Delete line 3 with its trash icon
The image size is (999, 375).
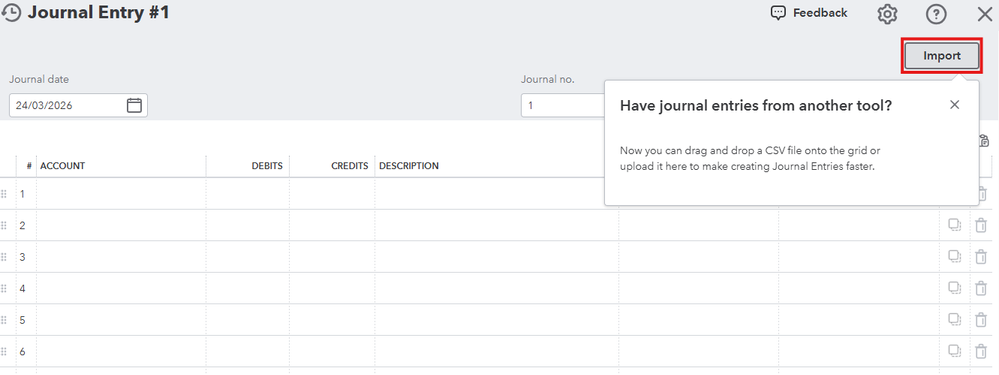tap(981, 257)
